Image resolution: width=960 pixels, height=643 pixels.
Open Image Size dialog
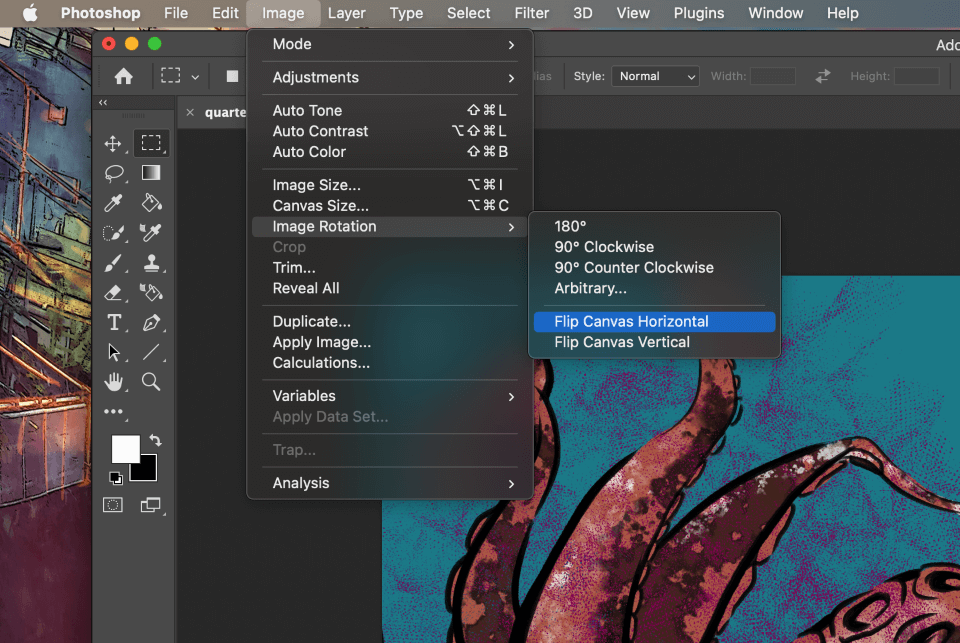[x=390, y=185]
